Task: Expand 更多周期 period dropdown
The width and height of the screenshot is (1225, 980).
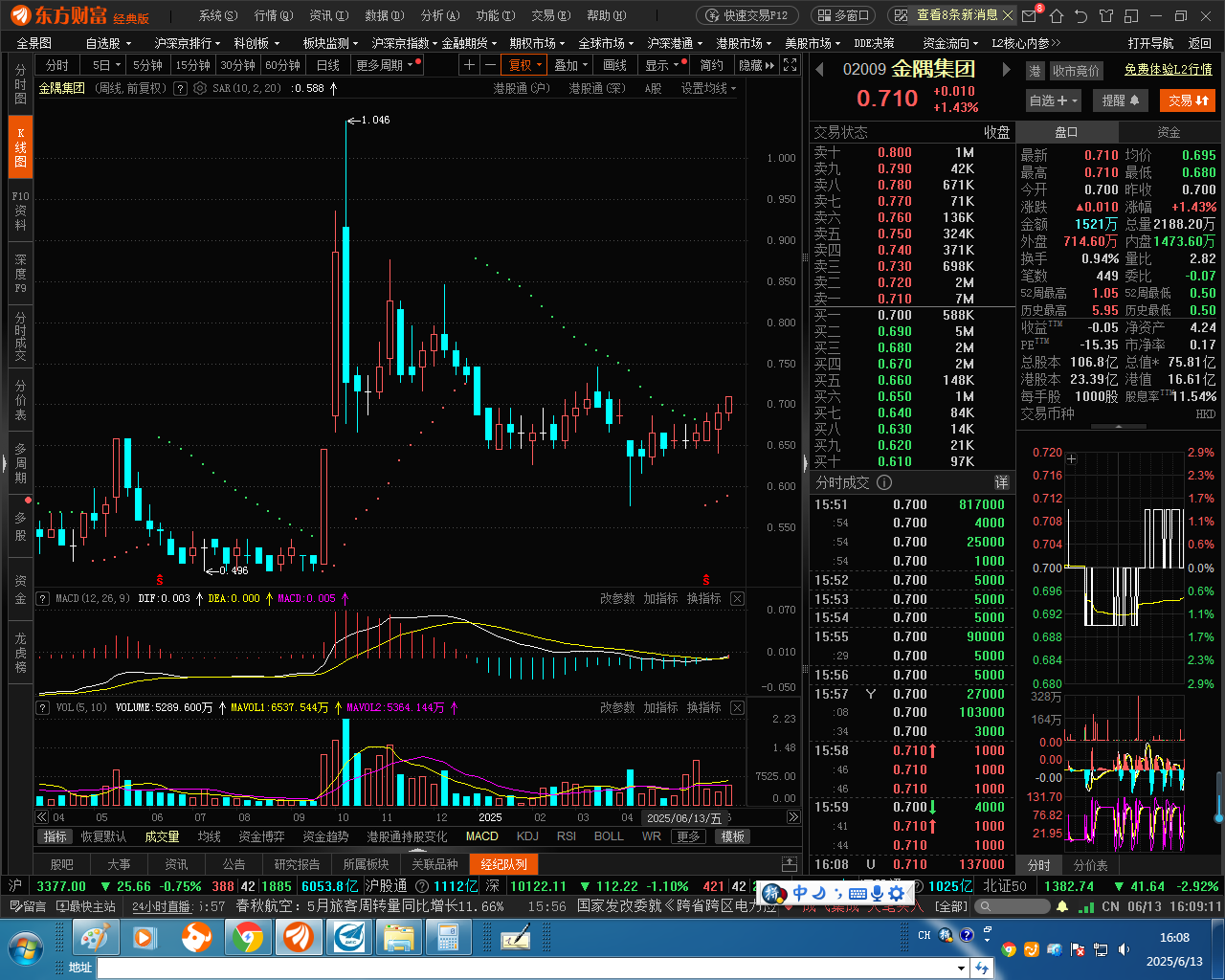Action: pyautogui.click(x=387, y=64)
